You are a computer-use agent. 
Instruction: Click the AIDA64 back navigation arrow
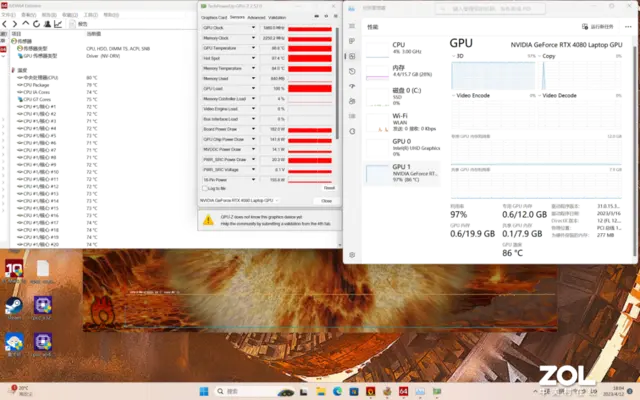(x=4, y=24)
